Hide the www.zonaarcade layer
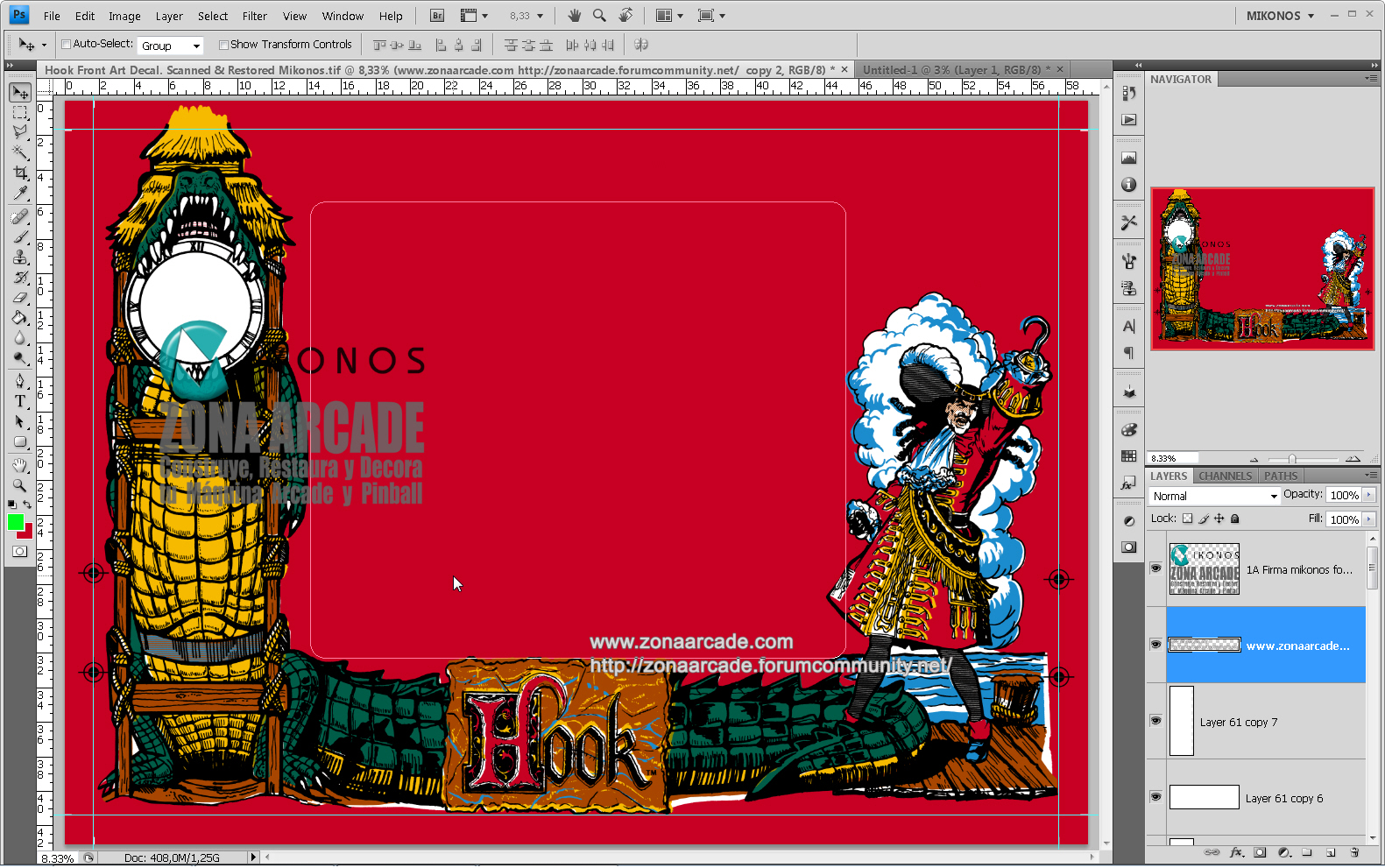1385x868 pixels. (1155, 645)
